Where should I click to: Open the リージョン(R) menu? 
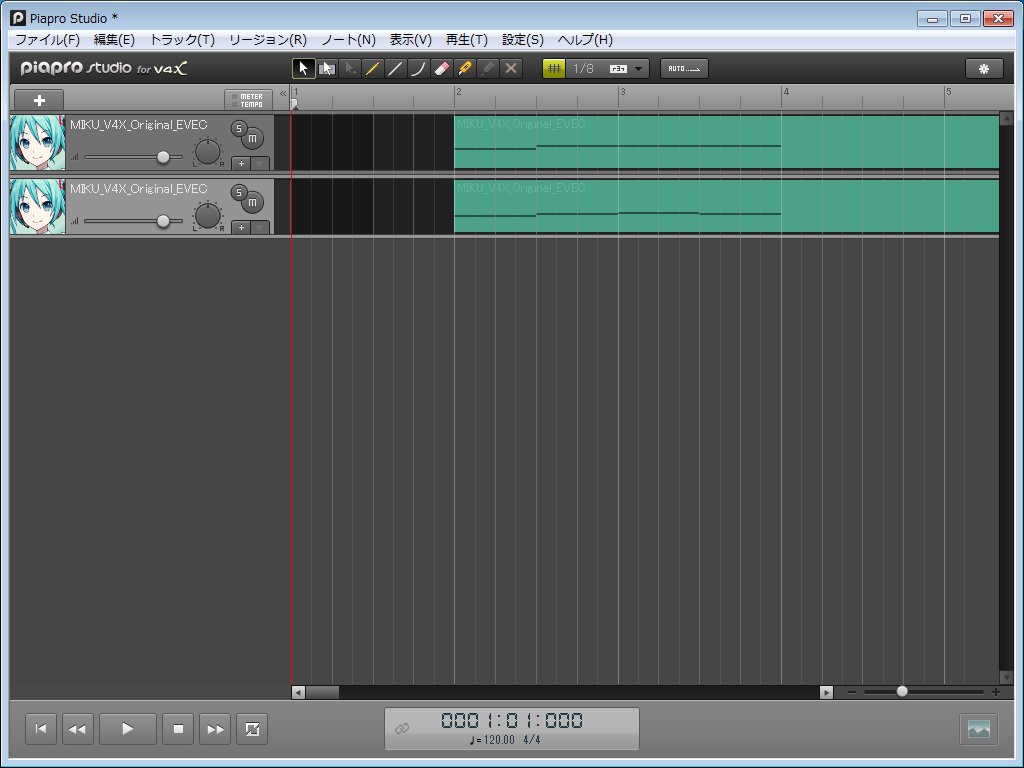[268, 40]
